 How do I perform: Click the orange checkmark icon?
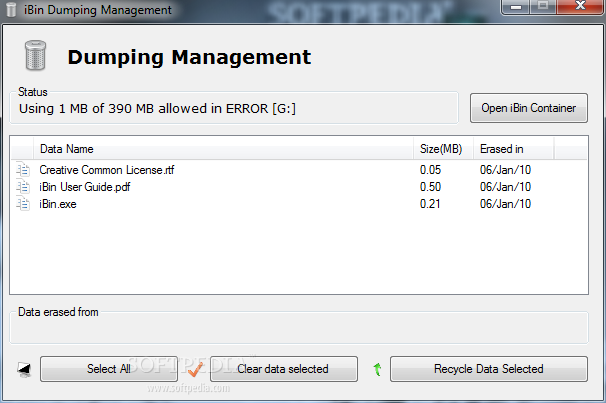[194, 369]
